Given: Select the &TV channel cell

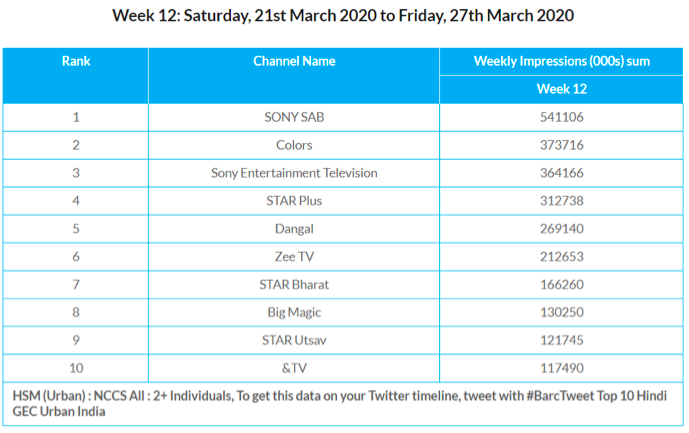Looking at the screenshot, I should coord(294,368).
